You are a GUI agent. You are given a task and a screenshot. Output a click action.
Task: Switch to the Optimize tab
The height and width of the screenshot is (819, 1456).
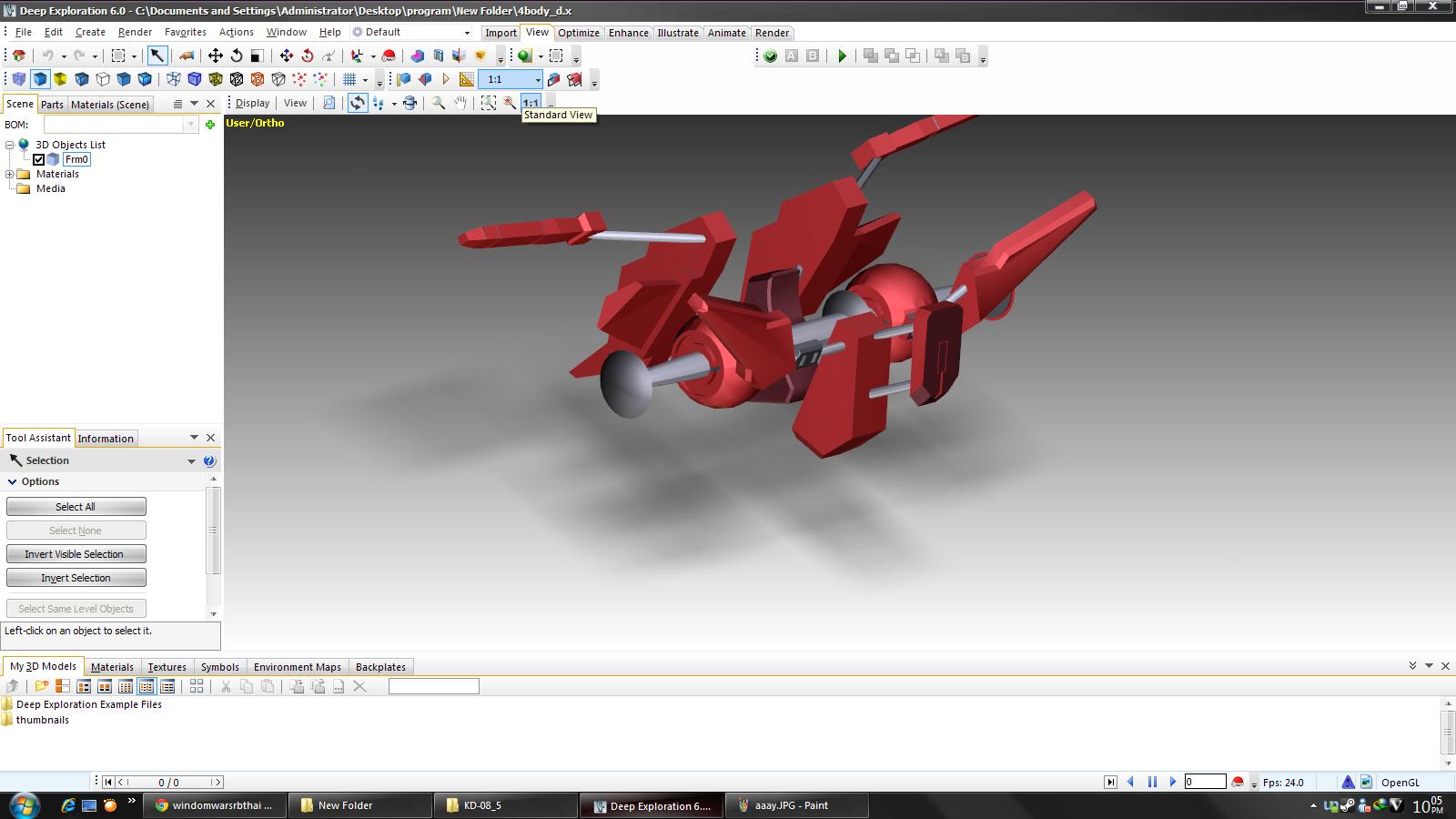coord(579,32)
